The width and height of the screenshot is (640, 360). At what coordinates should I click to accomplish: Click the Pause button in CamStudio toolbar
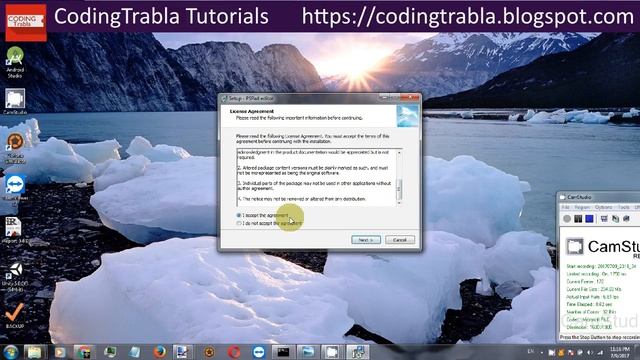click(578, 219)
